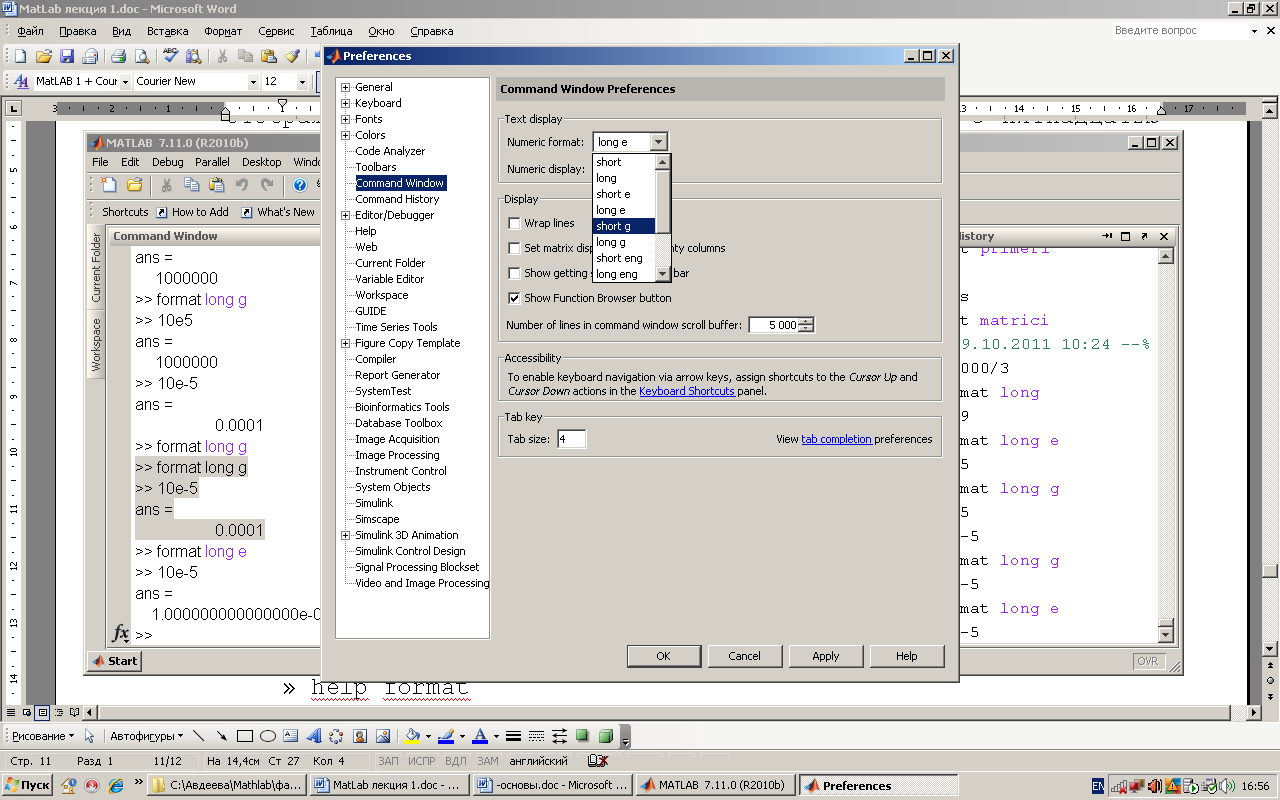
Task: Toggle the Set matrix display width checkbox
Action: point(514,249)
